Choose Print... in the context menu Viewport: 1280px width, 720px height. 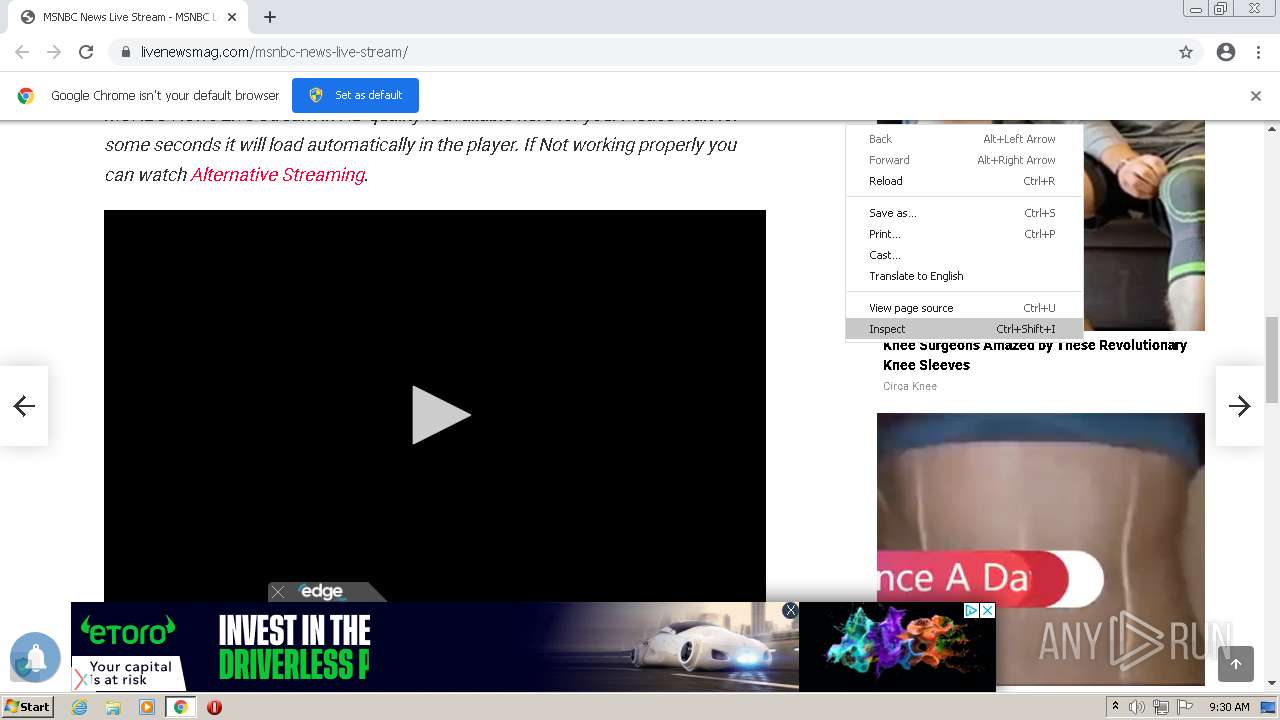[x=964, y=234]
